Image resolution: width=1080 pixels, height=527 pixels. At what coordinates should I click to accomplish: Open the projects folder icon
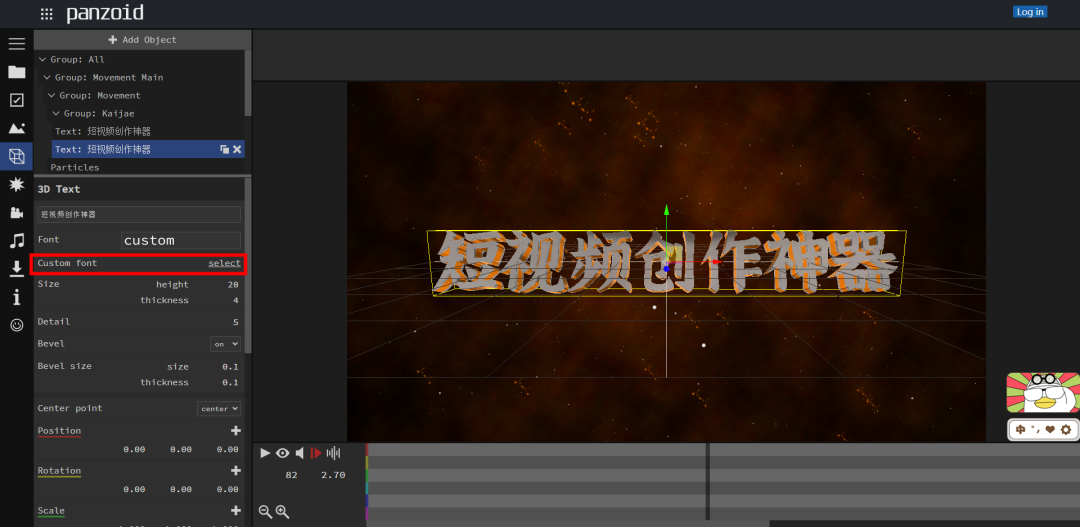16,72
